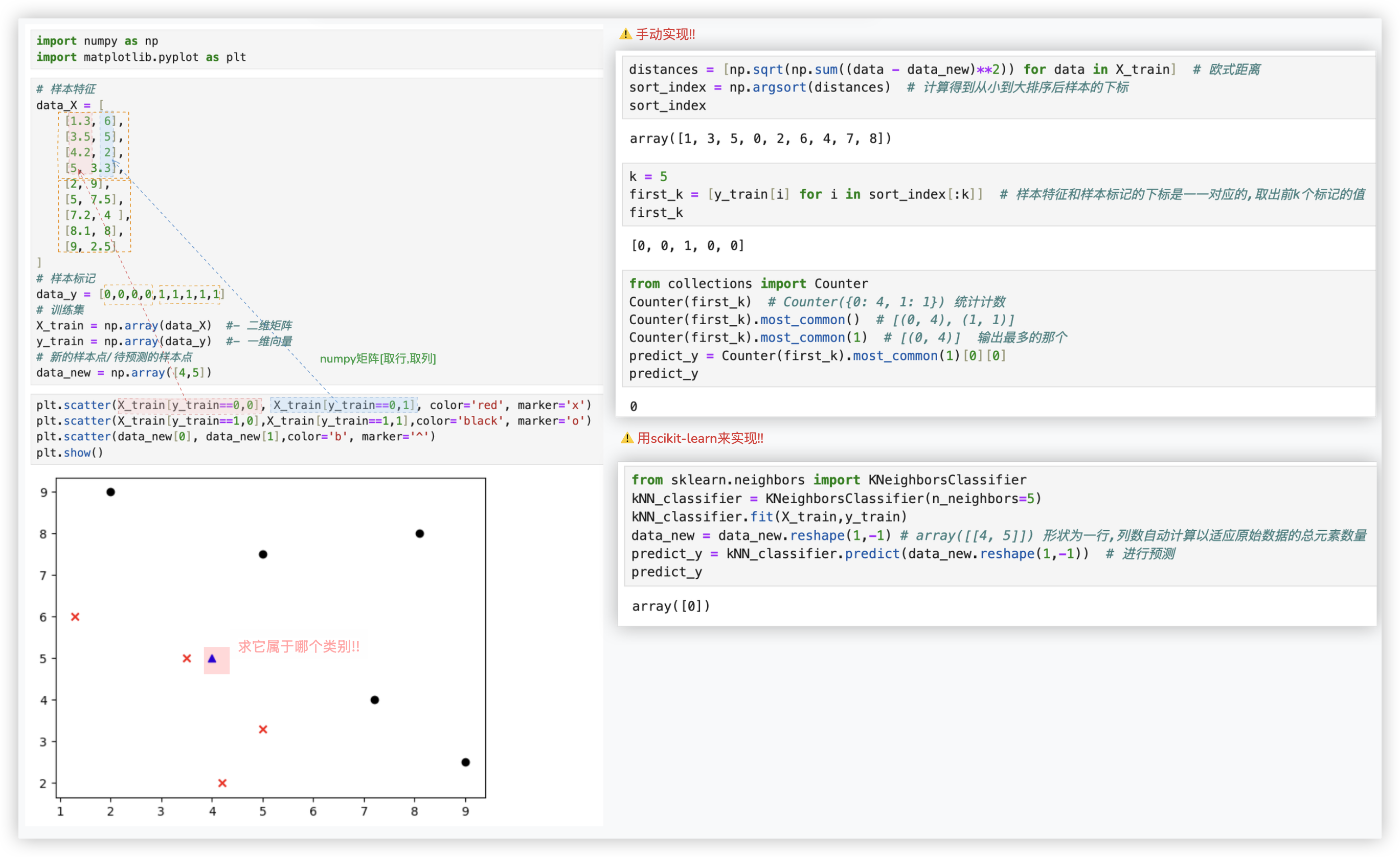Click the lowest red x marker in the plot
This screenshot has height=857, width=1400.
point(222,783)
